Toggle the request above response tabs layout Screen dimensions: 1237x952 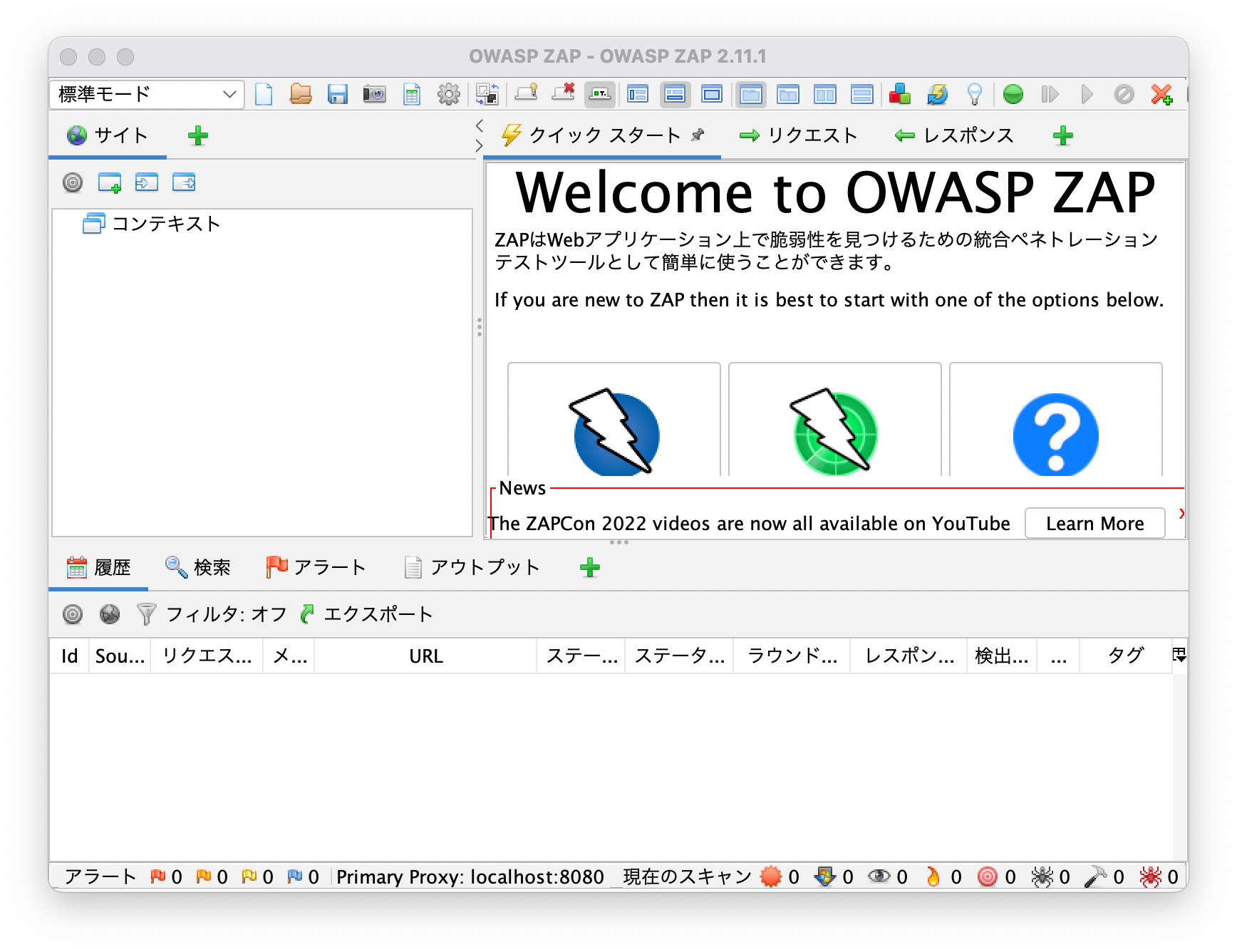coord(788,94)
